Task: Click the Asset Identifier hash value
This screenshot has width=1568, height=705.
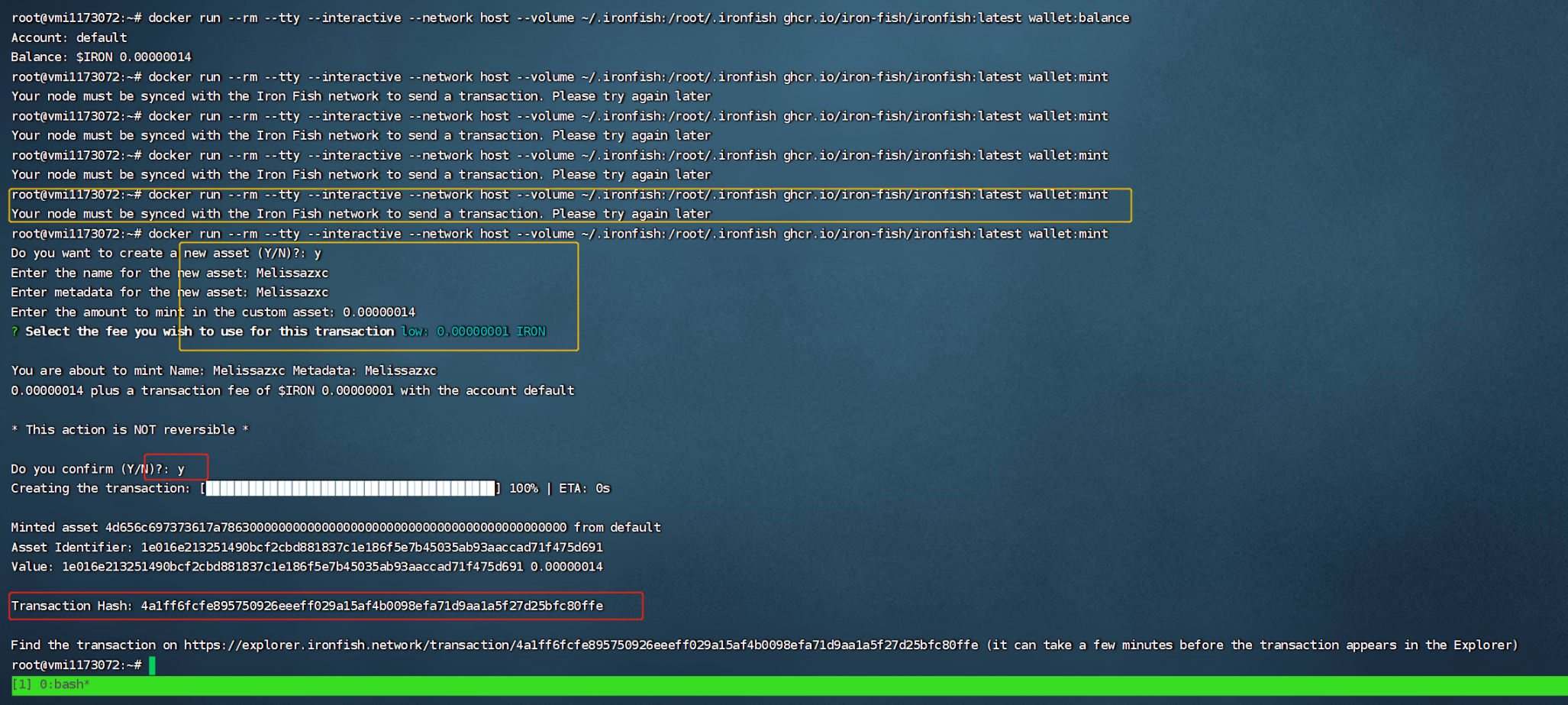Action: pos(372,548)
